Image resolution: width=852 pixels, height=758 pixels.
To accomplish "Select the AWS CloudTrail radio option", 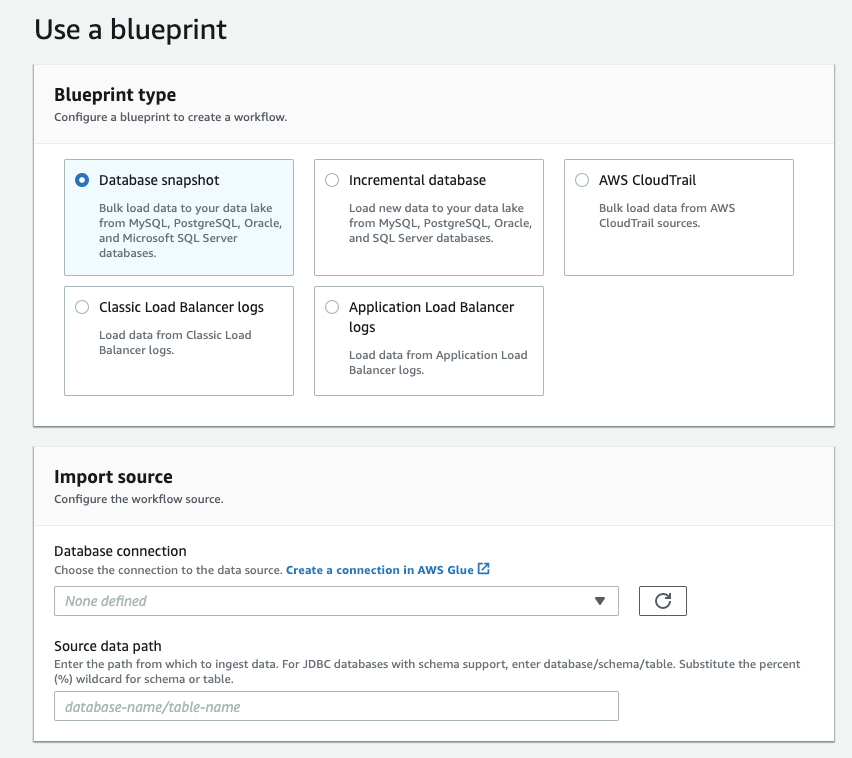I will (582, 180).
